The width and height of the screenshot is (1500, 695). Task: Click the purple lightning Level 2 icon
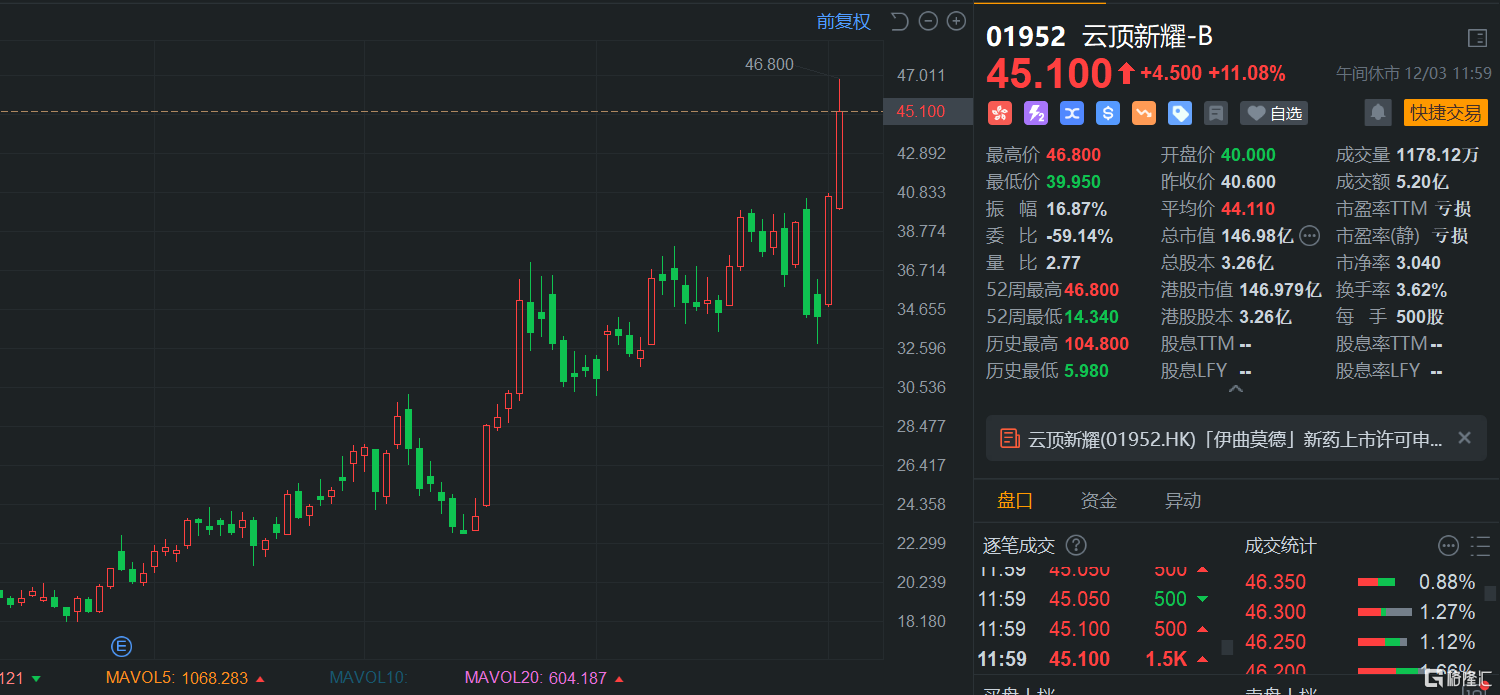point(1036,113)
